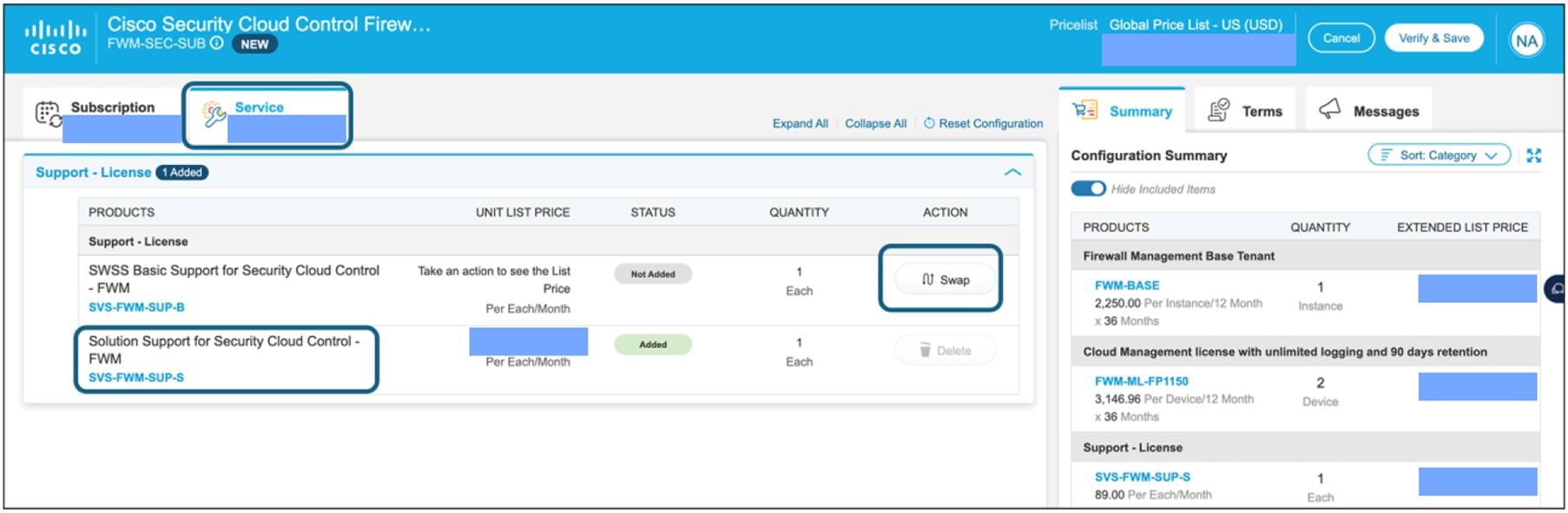Click Reset Configuration link
Screen dimensions: 1568x513
point(991,123)
